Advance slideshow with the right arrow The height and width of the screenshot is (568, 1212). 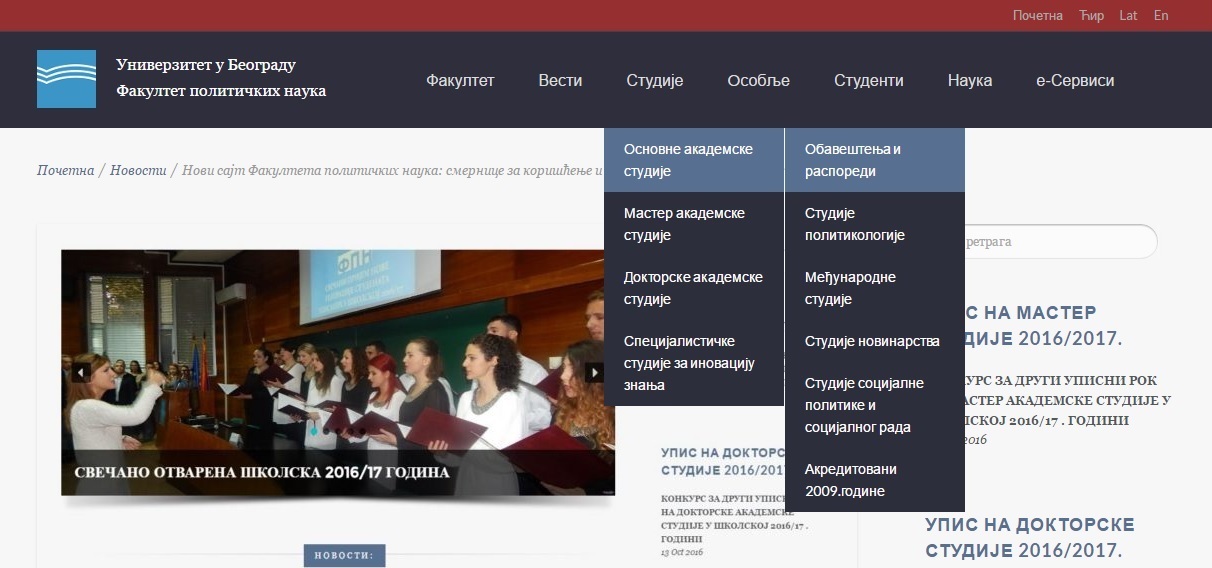[595, 373]
